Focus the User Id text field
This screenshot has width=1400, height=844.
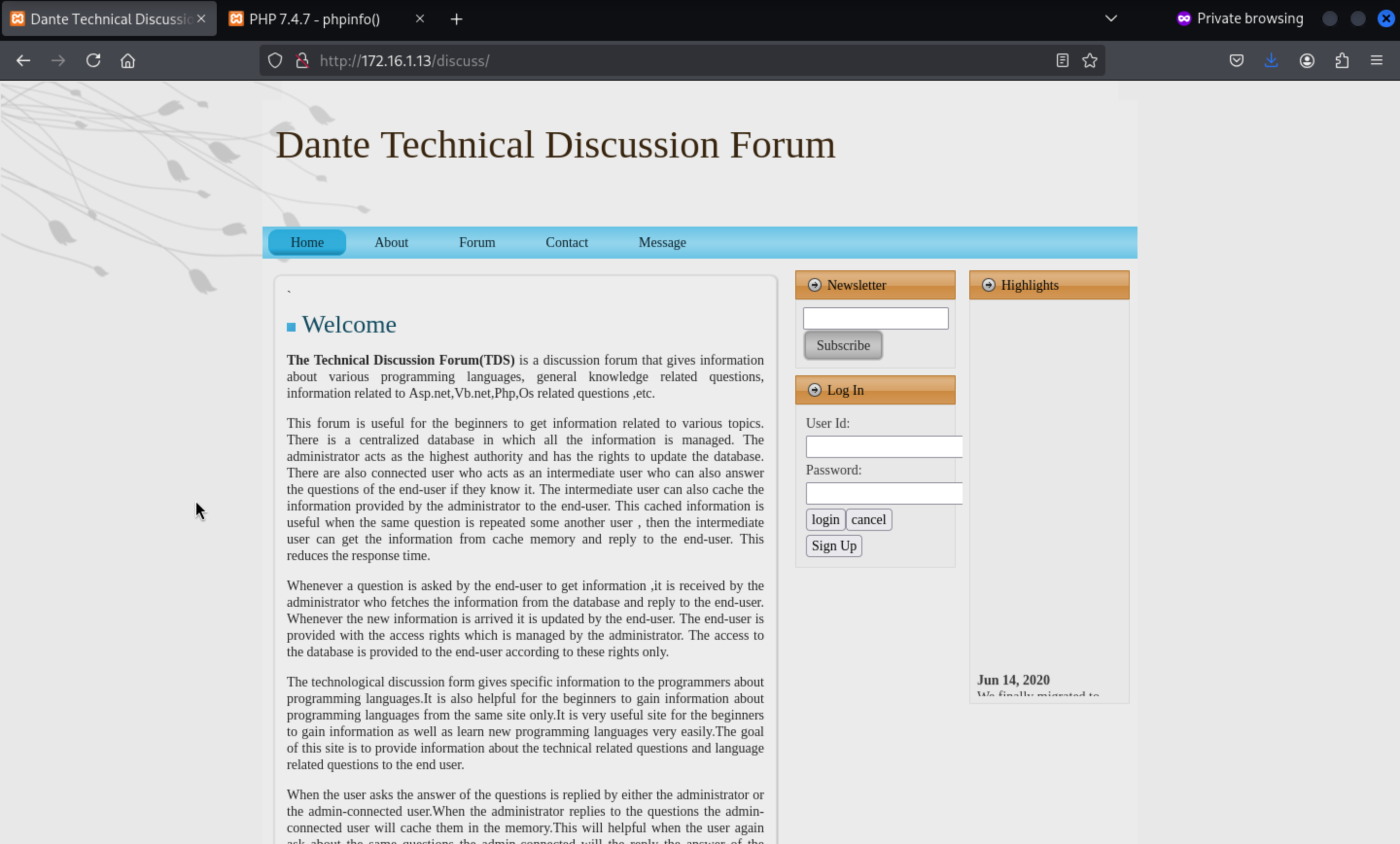(884, 447)
